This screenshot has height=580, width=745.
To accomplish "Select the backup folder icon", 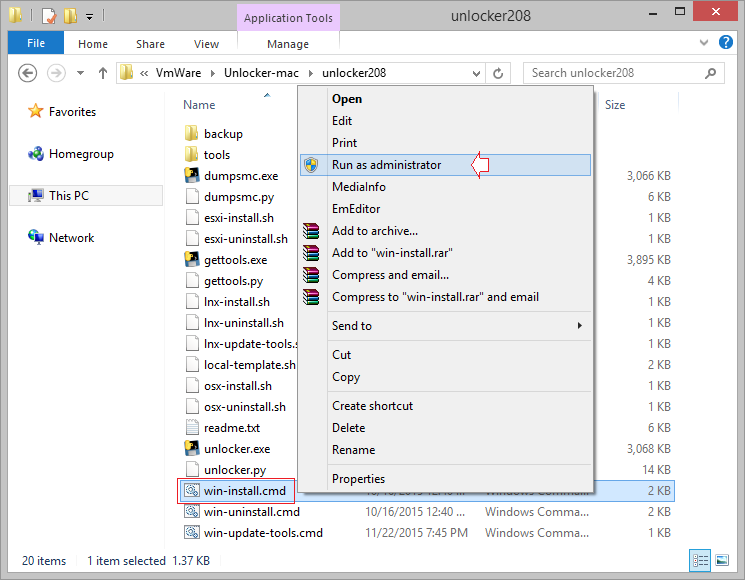I will coord(192,133).
